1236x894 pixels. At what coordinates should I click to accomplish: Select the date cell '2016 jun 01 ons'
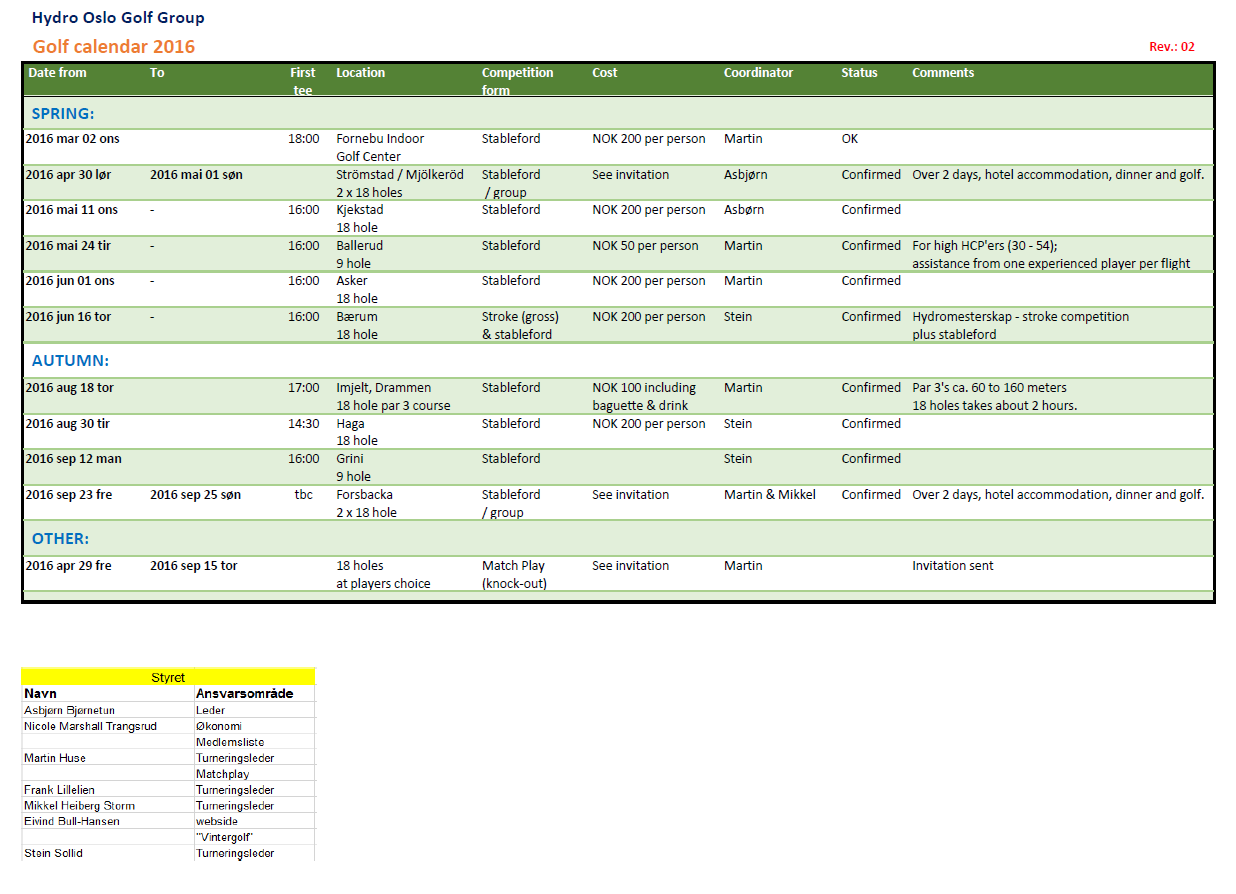pyautogui.click(x=70, y=281)
